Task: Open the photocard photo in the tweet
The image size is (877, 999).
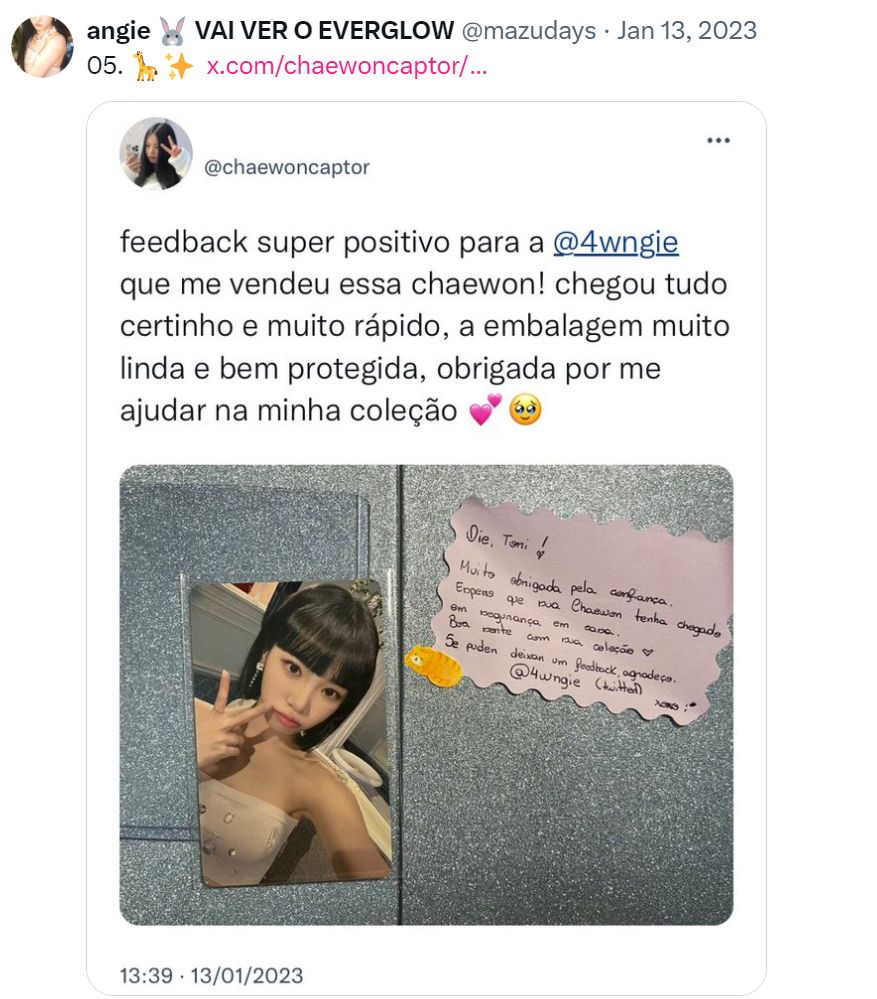Action: [292, 733]
